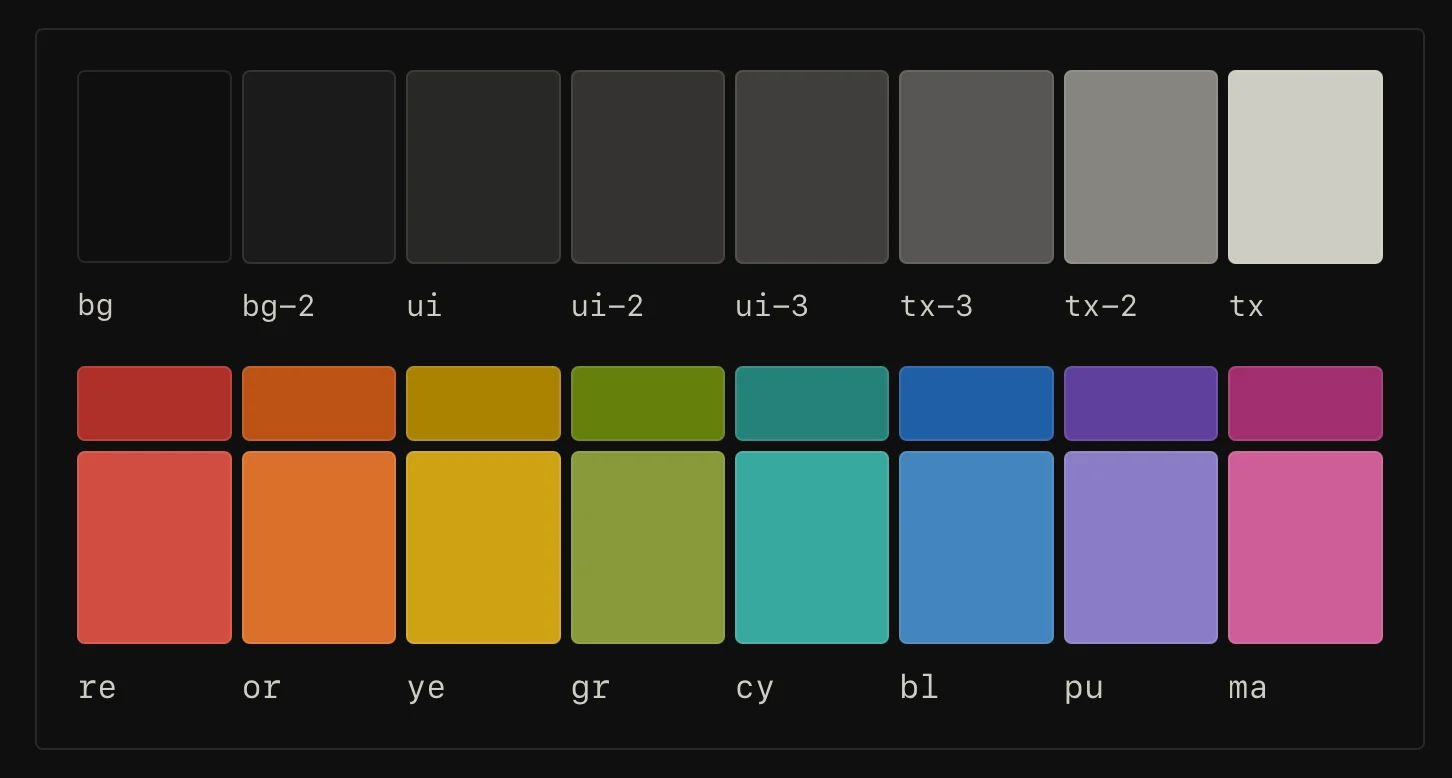Image resolution: width=1452 pixels, height=778 pixels.
Task: Click the light green swatch above gr label
Action: pos(648,547)
